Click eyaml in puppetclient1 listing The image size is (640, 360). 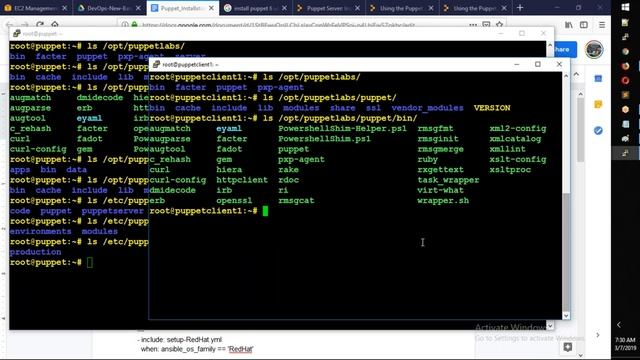pos(229,129)
